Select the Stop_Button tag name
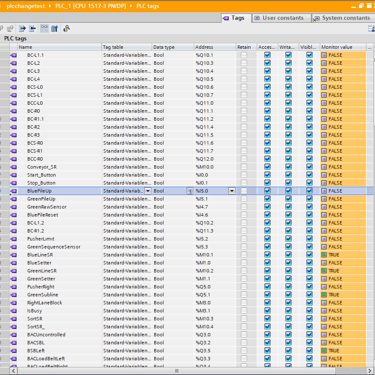 pos(41,183)
